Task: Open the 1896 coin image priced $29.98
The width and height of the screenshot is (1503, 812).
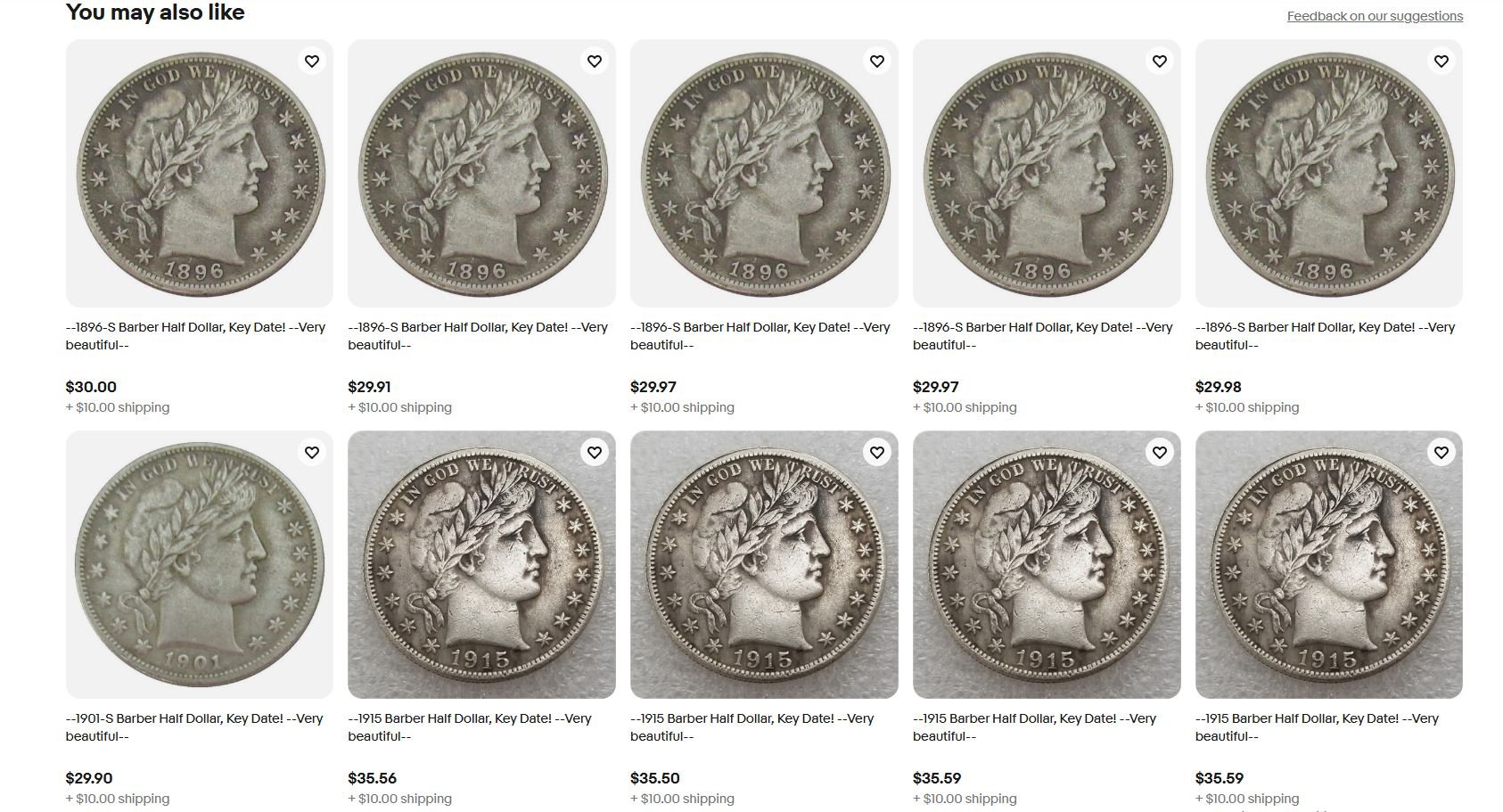Action: [1329, 174]
